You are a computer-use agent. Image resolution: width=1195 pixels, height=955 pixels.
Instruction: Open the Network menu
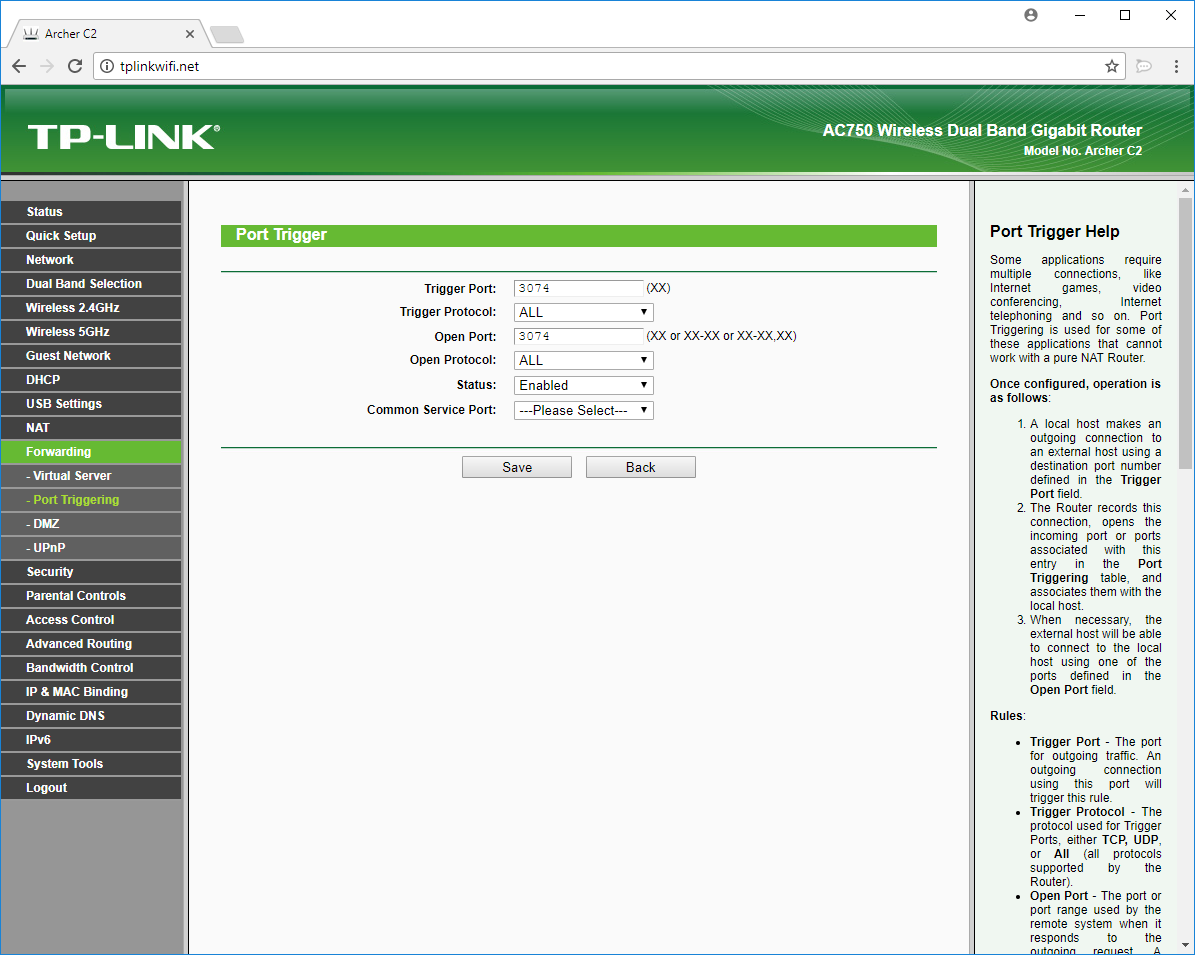point(91,260)
